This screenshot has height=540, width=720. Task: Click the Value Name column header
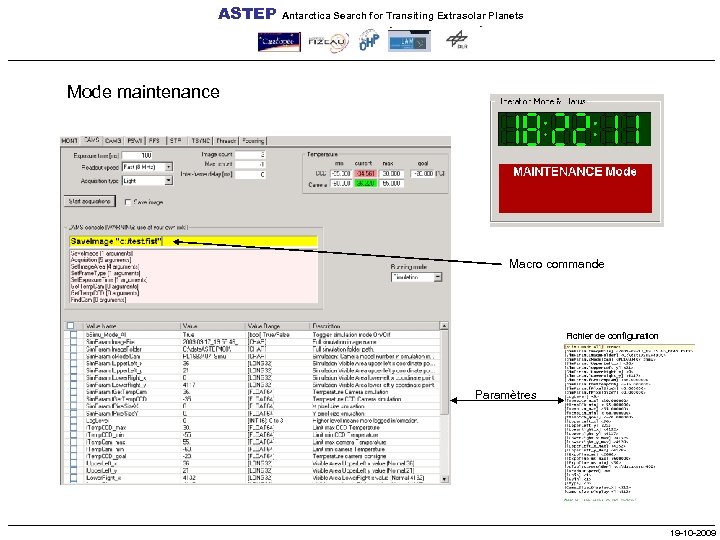tap(132, 326)
